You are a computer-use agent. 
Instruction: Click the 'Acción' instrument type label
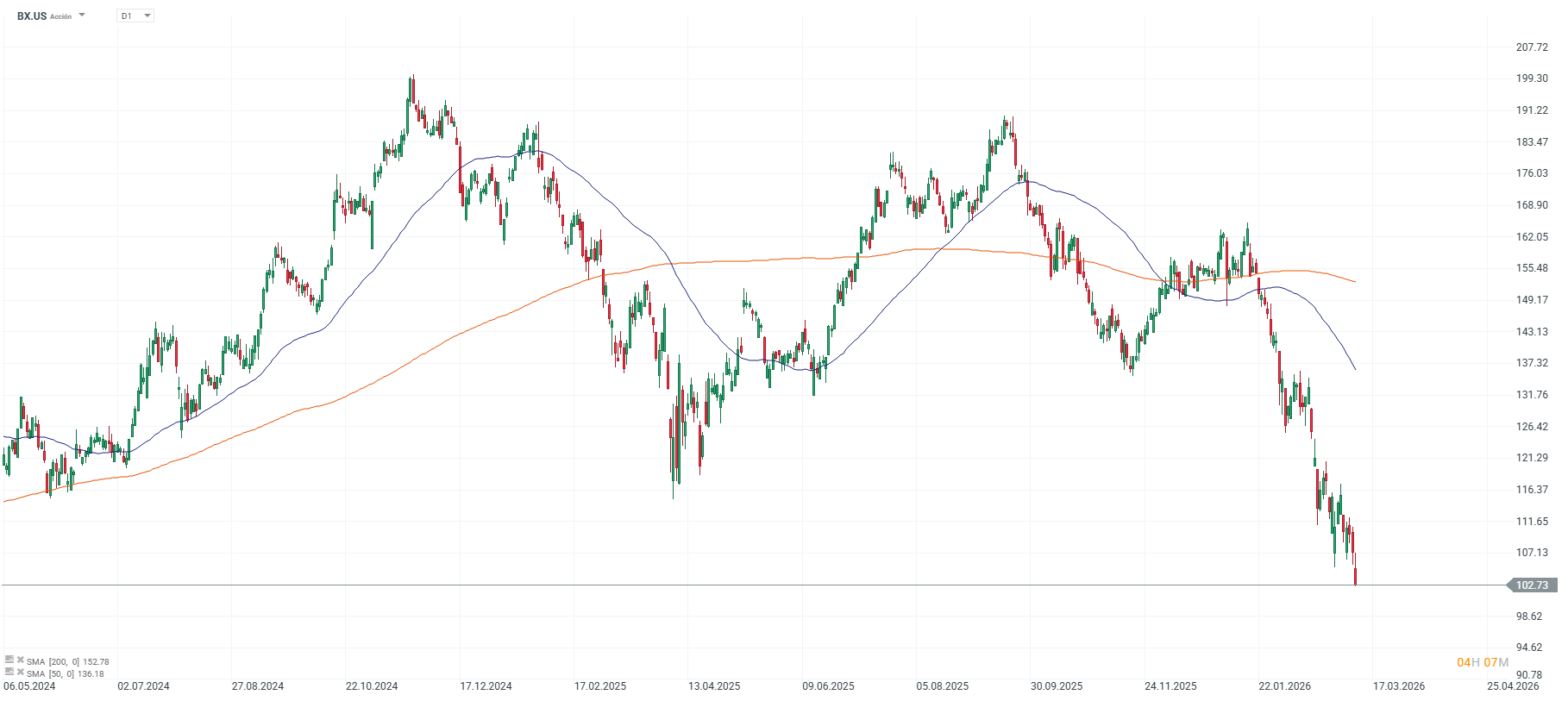pos(61,17)
